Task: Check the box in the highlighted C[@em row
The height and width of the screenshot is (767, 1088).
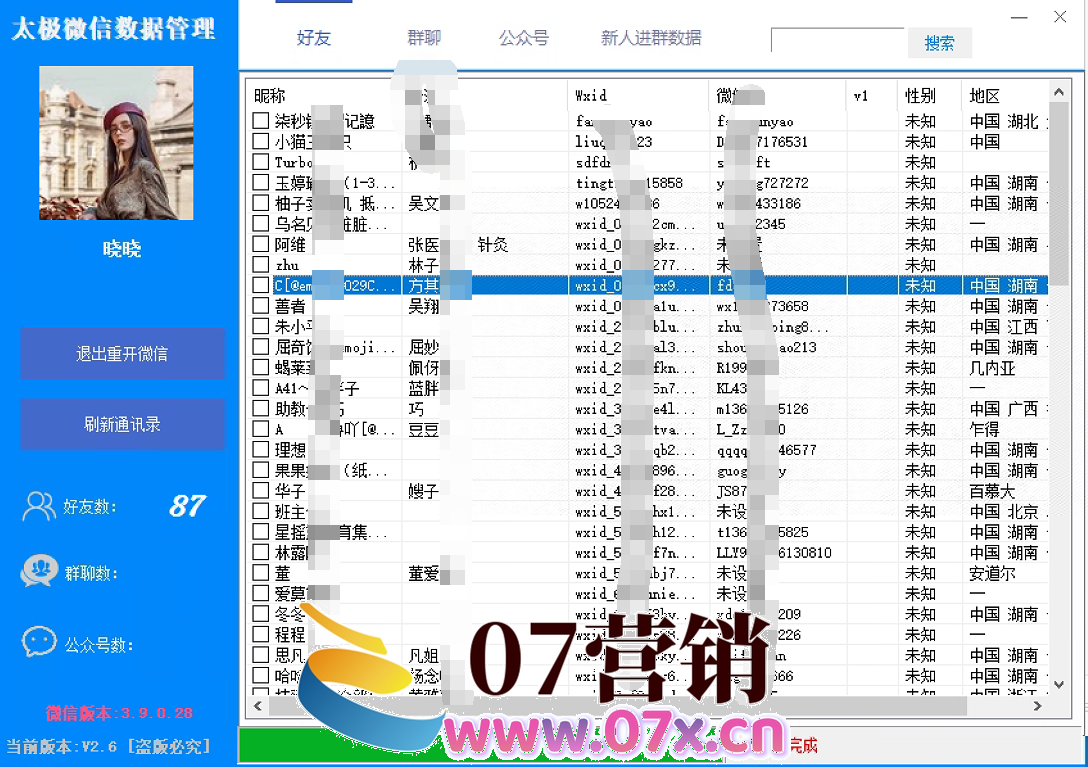Action: tap(260, 285)
